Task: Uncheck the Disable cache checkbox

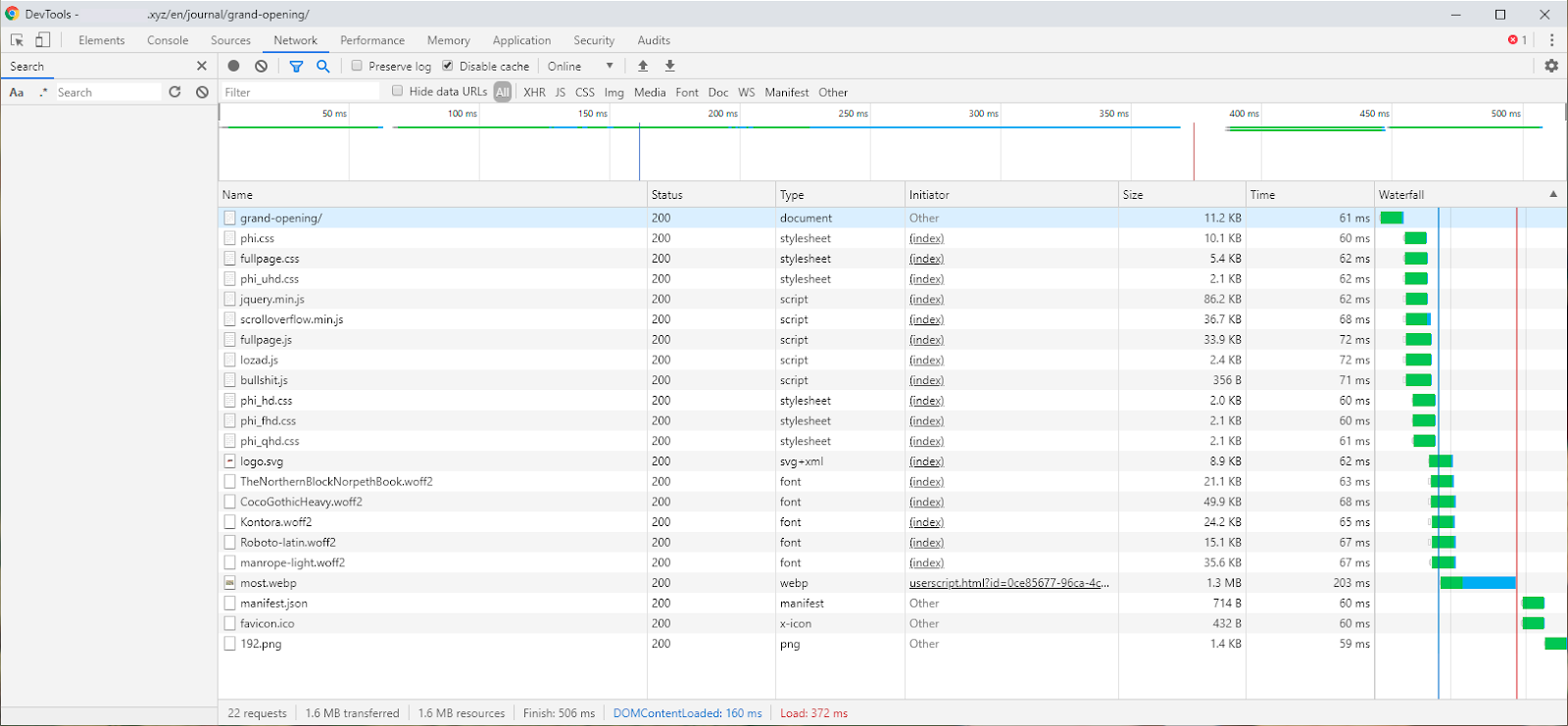Action: tap(448, 66)
